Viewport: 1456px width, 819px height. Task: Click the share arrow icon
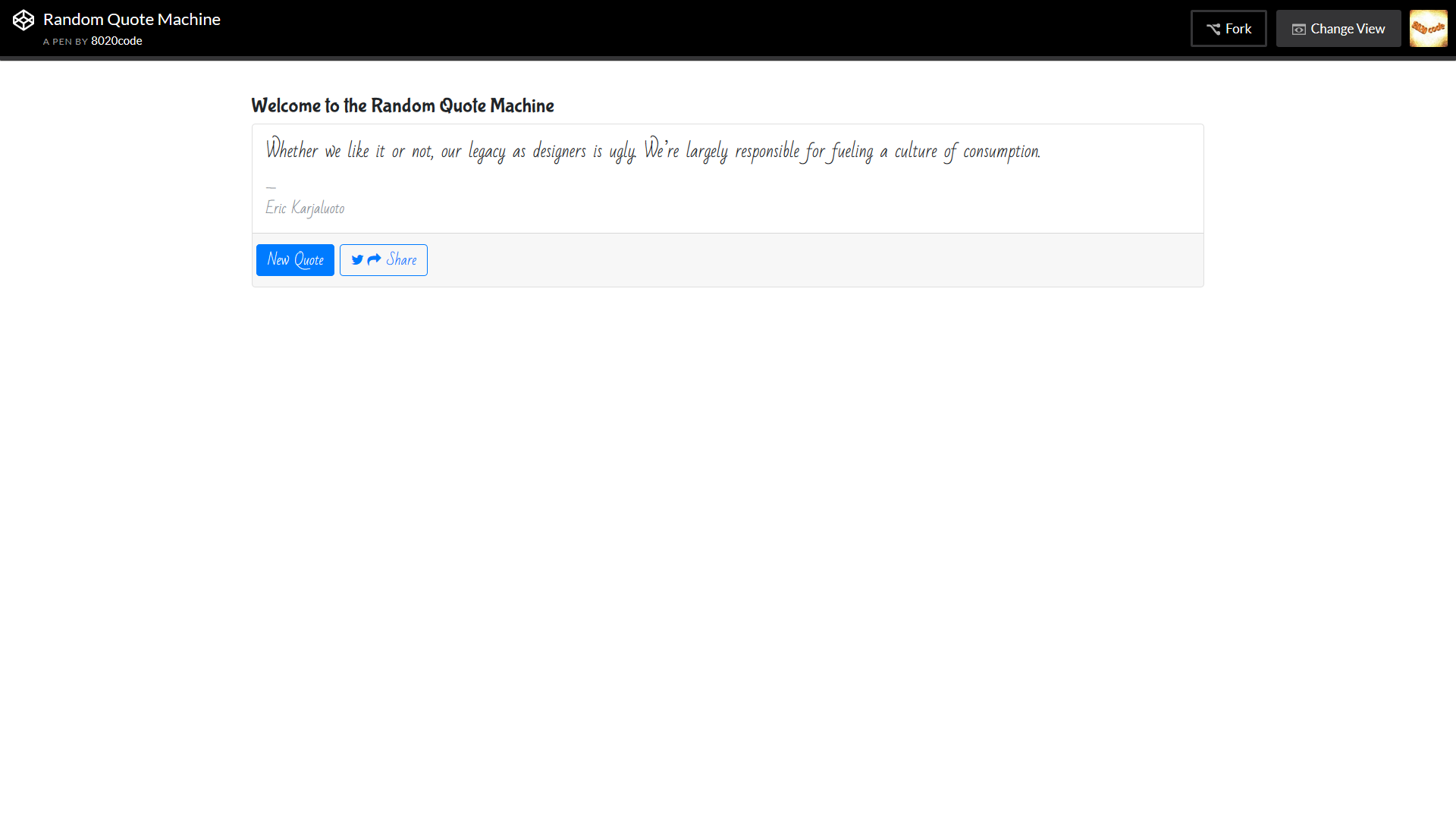coord(374,260)
